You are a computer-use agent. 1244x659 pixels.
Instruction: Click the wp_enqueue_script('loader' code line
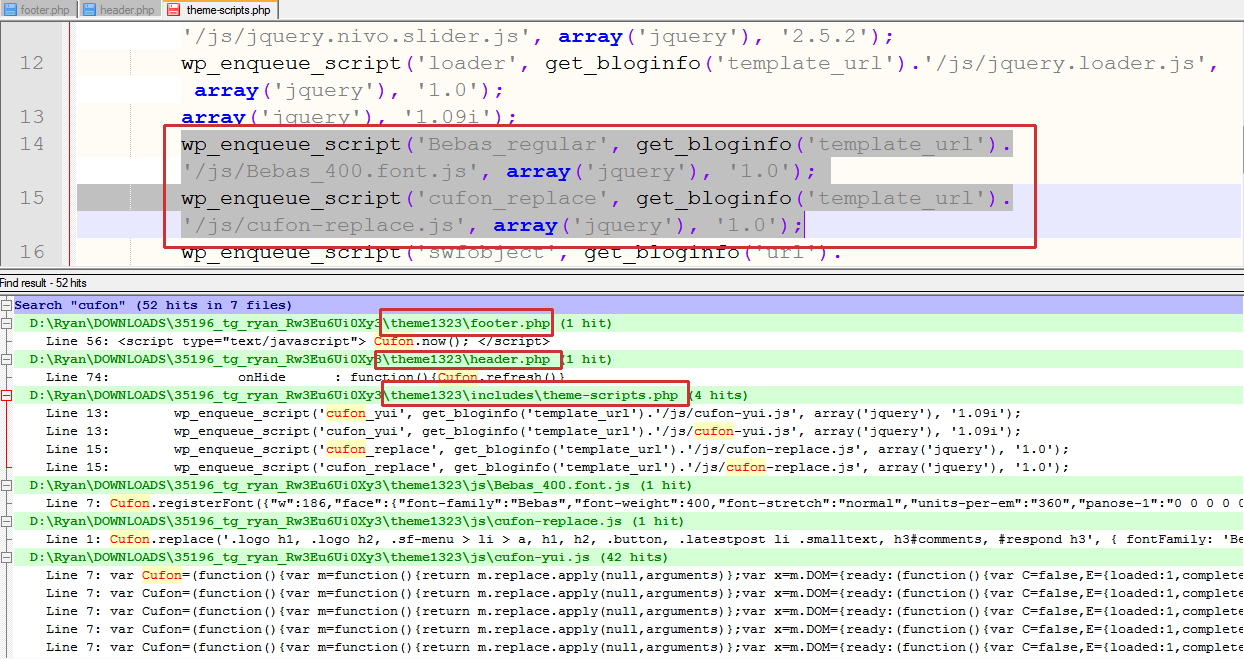(x=699, y=63)
